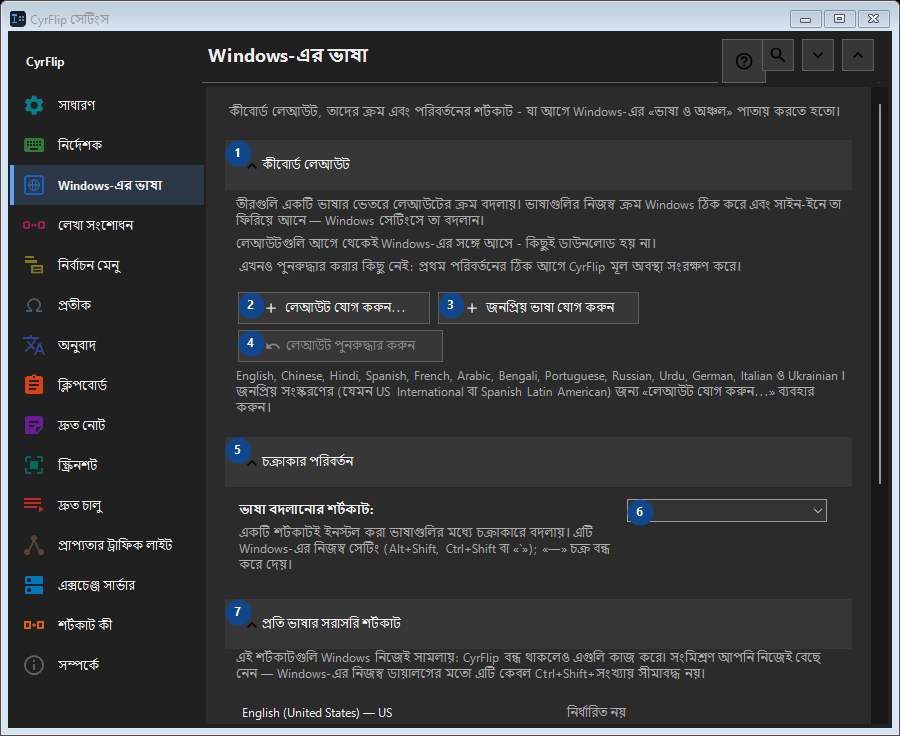This screenshot has height=736, width=900.
Task: Collapse the প্রতি ভাষার সরাসরি শর্টকাট section
Action: (x=538, y=623)
